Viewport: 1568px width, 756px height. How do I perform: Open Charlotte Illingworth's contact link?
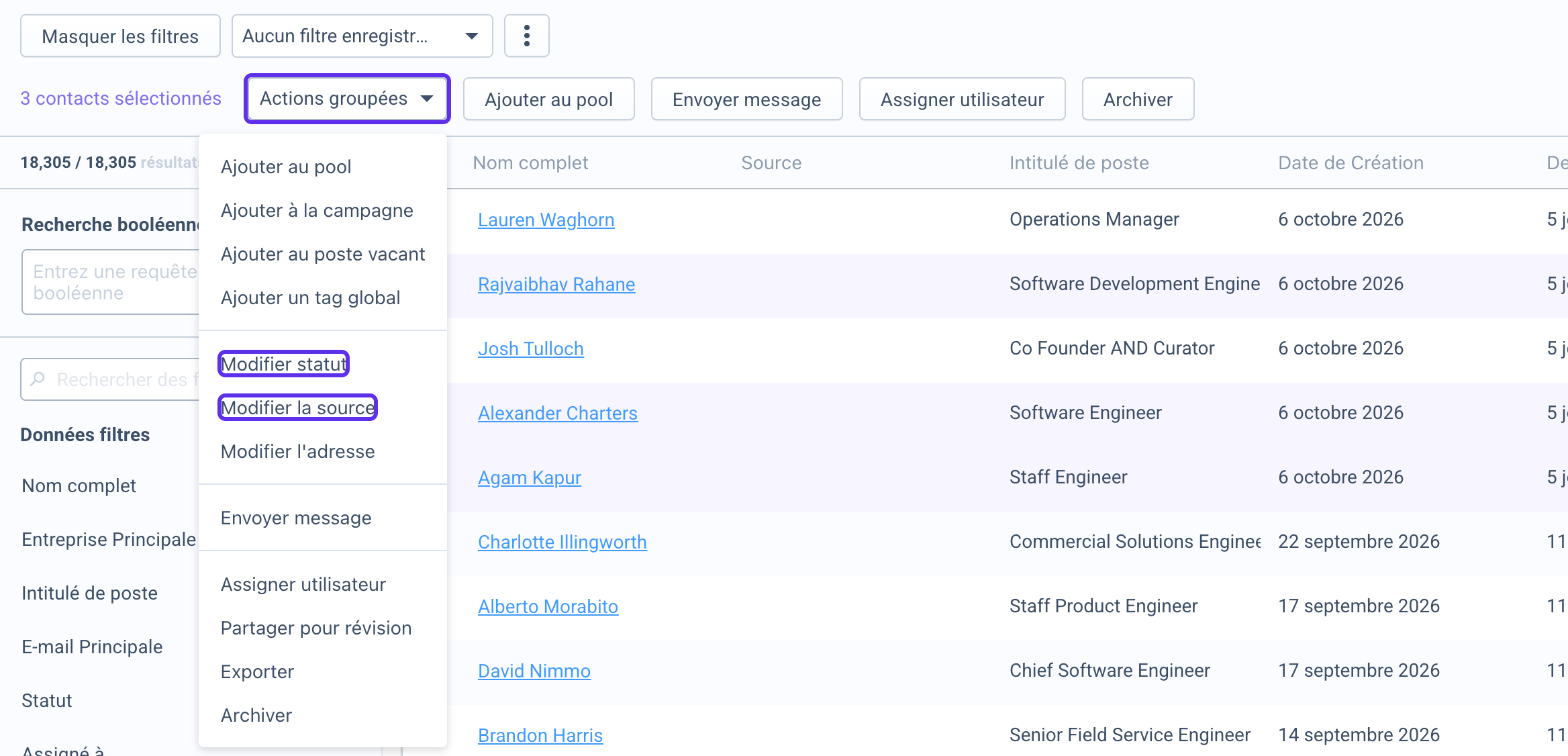tap(562, 542)
